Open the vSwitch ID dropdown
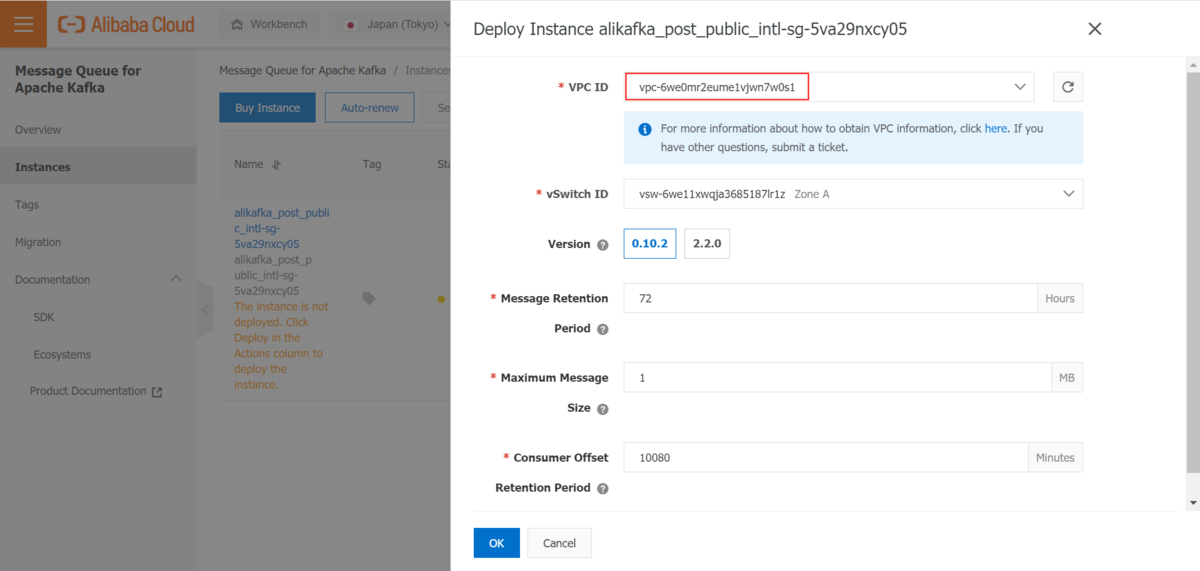This screenshot has height=571, width=1200. click(x=853, y=194)
